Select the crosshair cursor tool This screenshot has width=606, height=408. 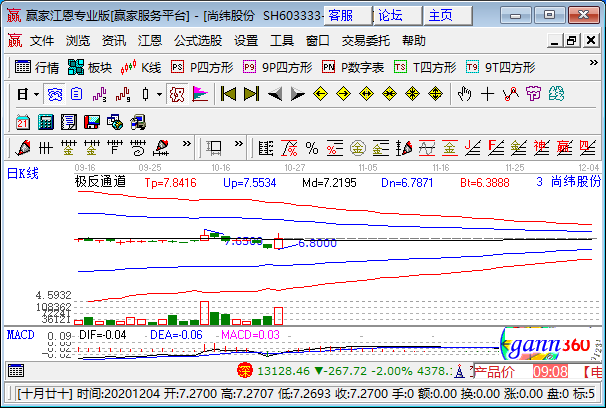487,94
